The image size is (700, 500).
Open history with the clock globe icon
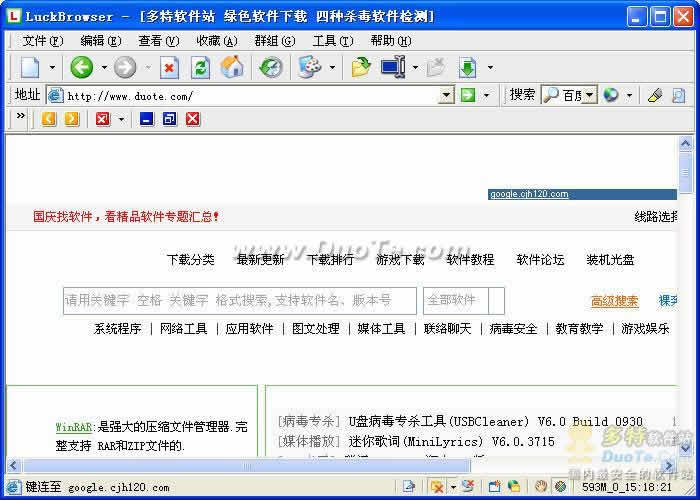point(271,68)
